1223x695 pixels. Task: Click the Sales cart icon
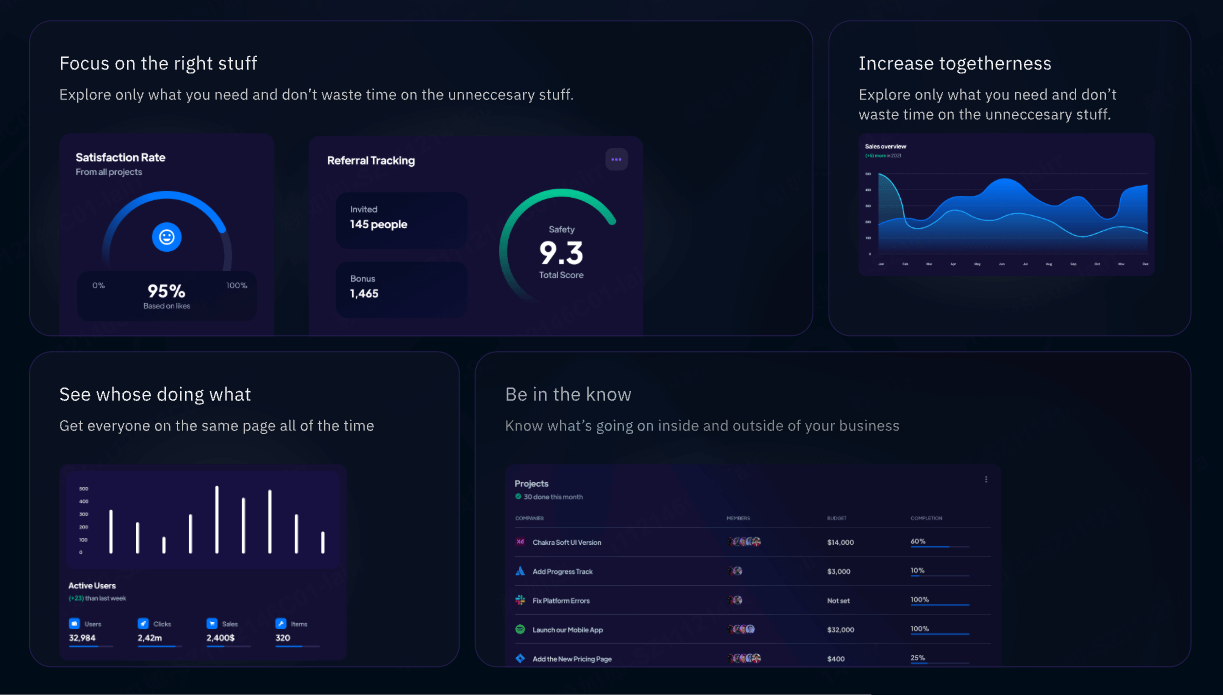point(212,623)
